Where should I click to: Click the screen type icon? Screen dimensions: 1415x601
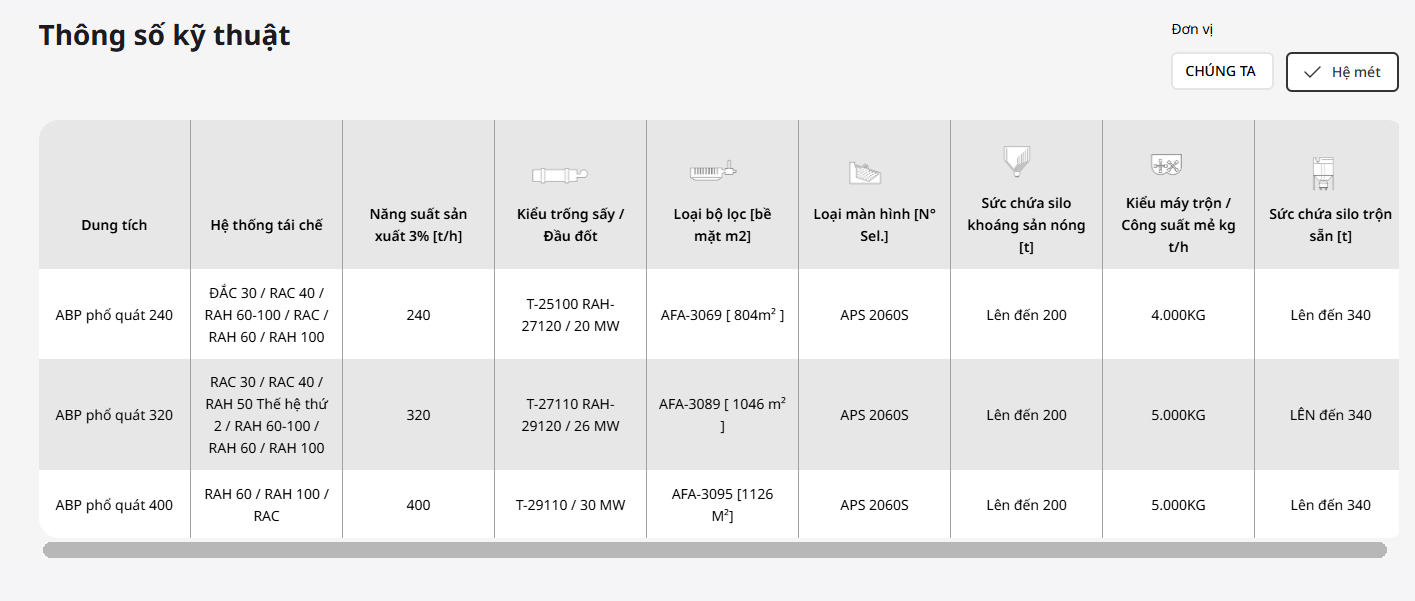pos(864,172)
